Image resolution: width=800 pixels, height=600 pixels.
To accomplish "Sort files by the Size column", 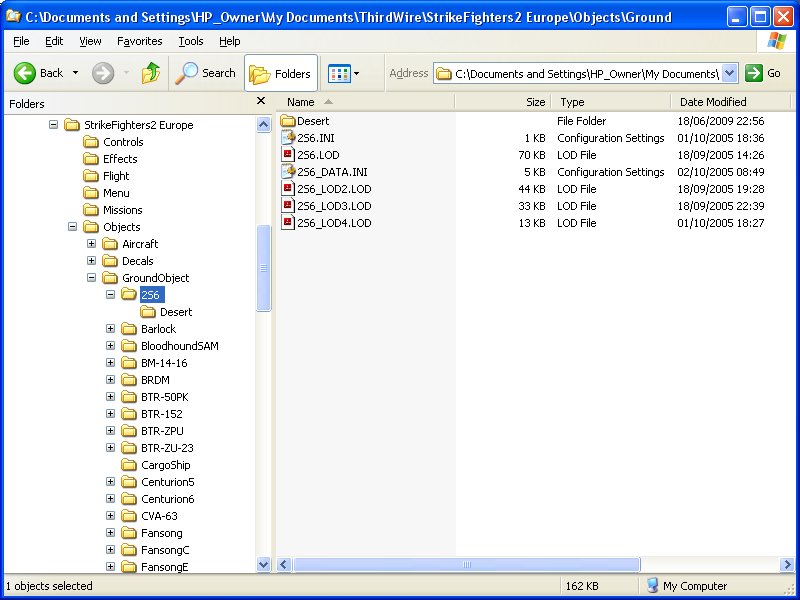I will click(503, 102).
